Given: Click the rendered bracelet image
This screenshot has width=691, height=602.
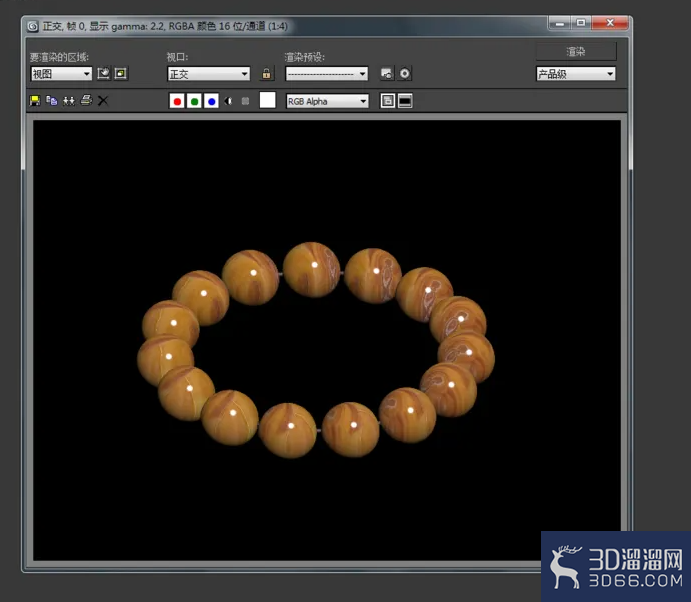Looking at the screenshot, I should pos(316,349).
